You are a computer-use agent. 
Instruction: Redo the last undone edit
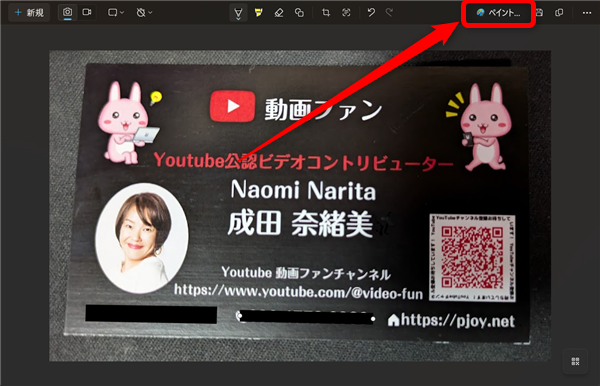(390, 13)
